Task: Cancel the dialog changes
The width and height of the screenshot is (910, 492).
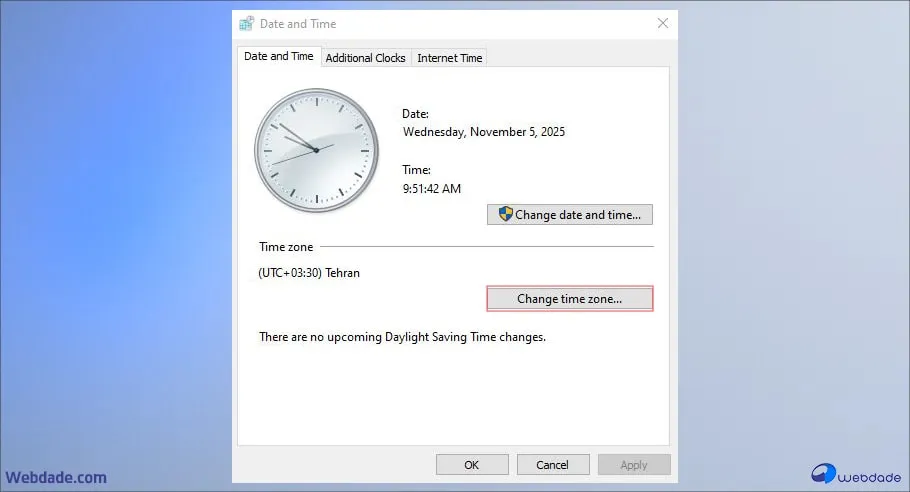Action: [x=552, y=465]
